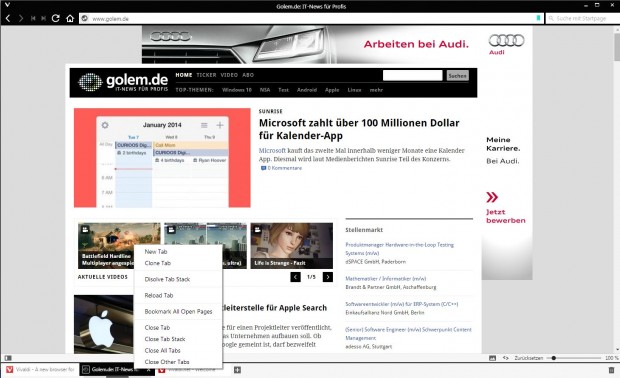
Task: Open Android top theme link
Action: click(307, 90)
